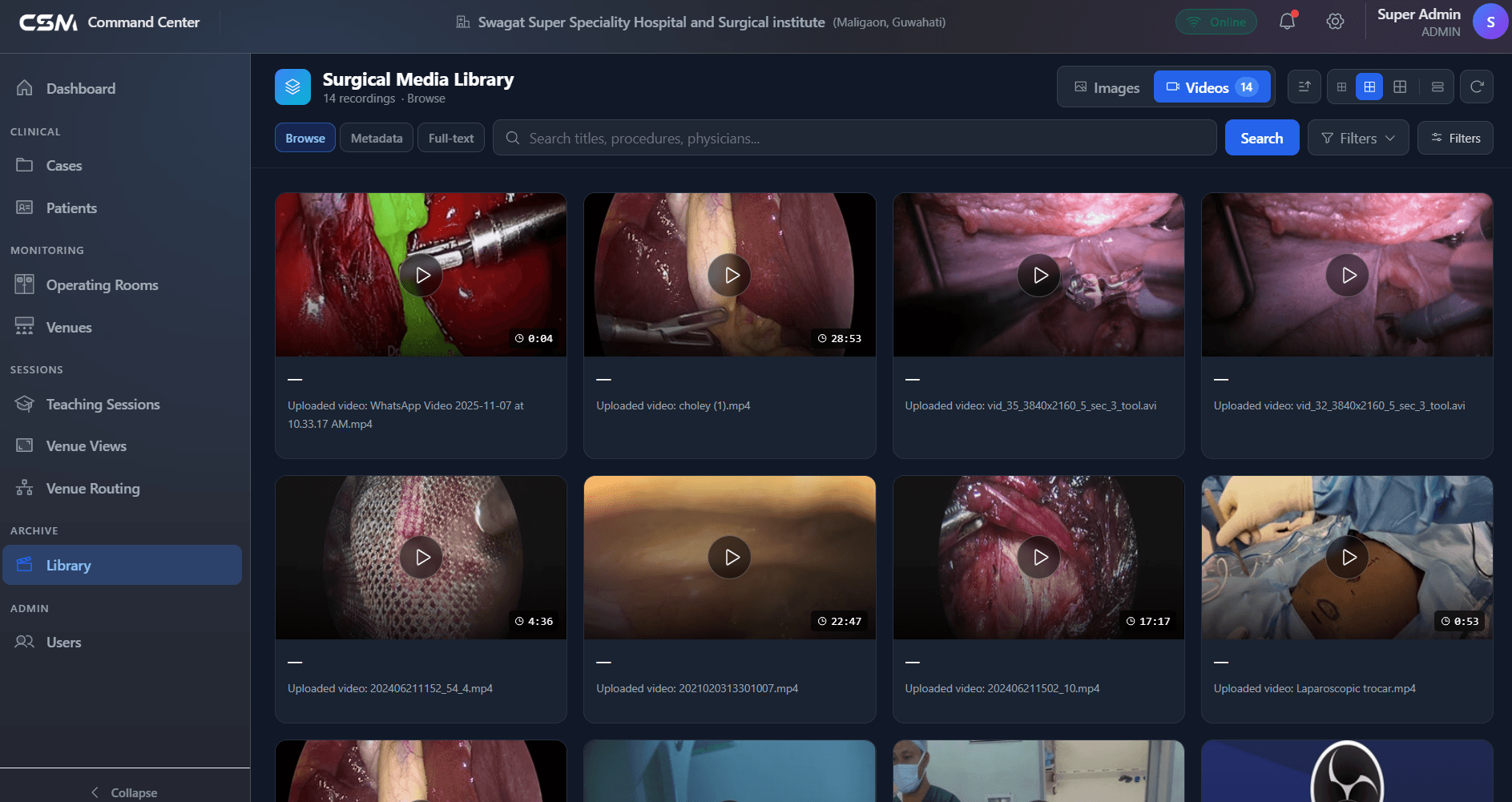
Task: Click the title 'Uploaded video: Laparoscopic trocar.mp4'
Action: tap(1314, 688)
